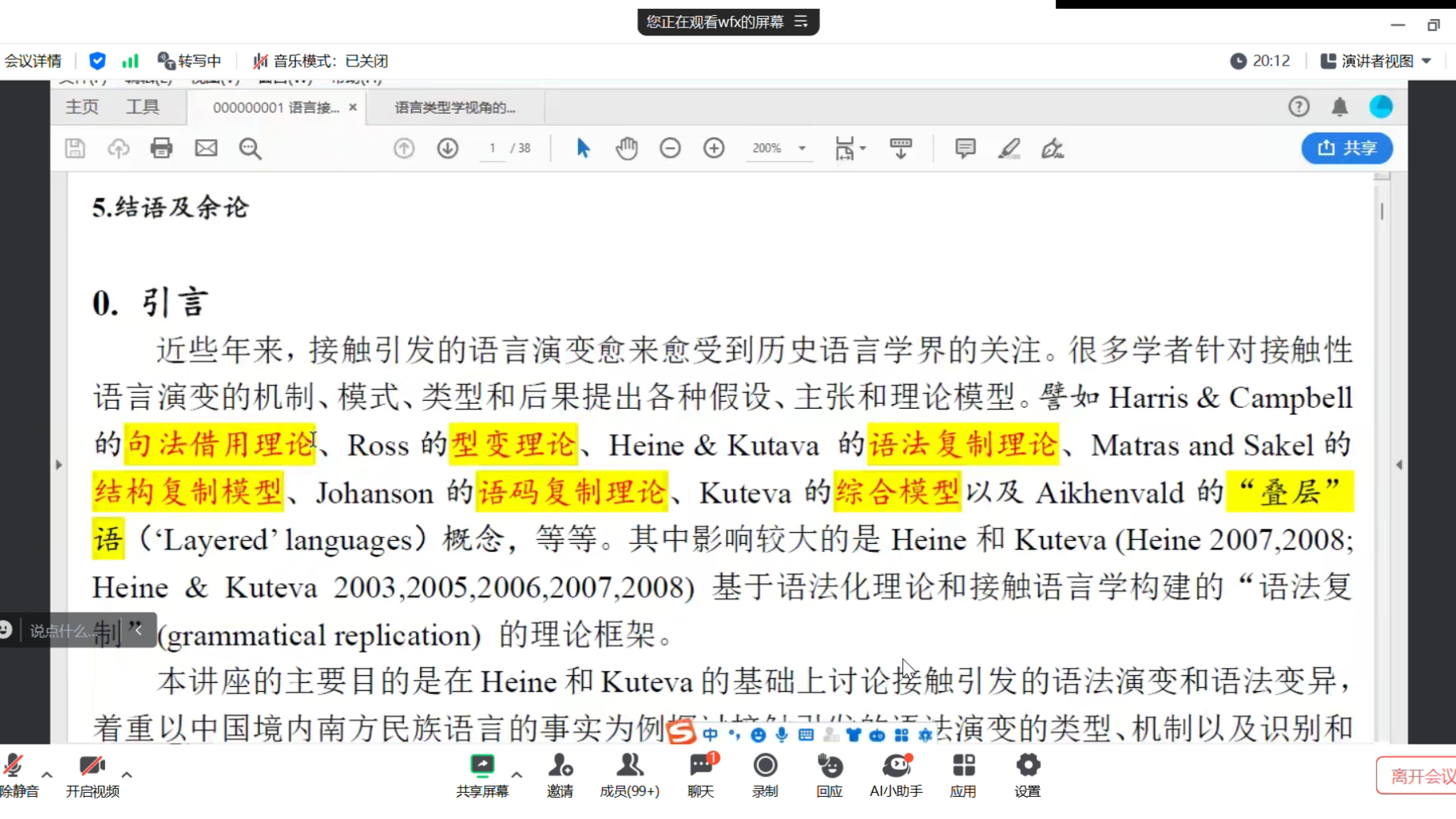Image resolution: width=1456 pixels, height=819 pixels.
Task: Switch to the 主页 tab
Action: pos(81,107)
